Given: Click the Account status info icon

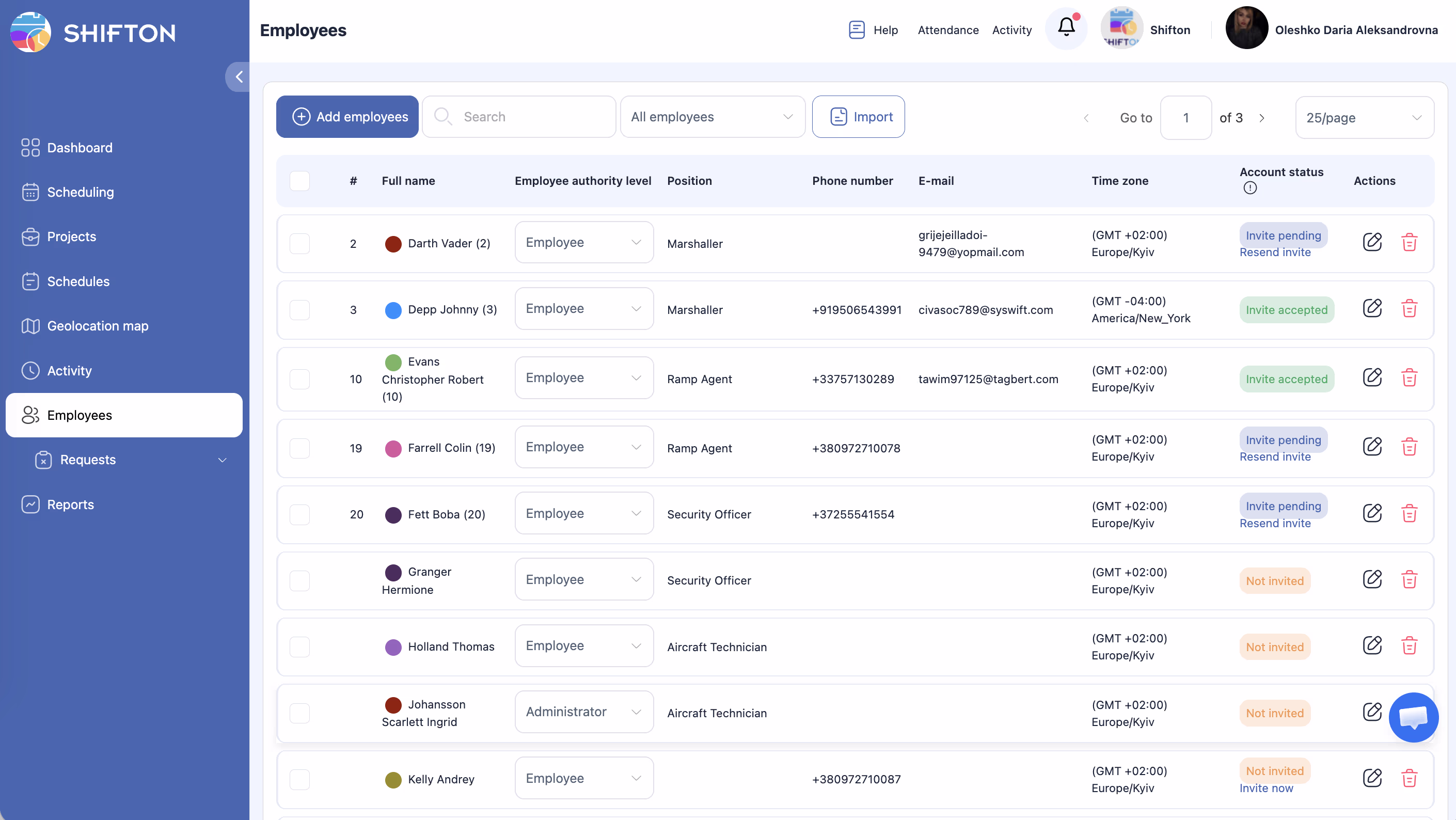Looking at the screenshot, I should click(1249, 187).
